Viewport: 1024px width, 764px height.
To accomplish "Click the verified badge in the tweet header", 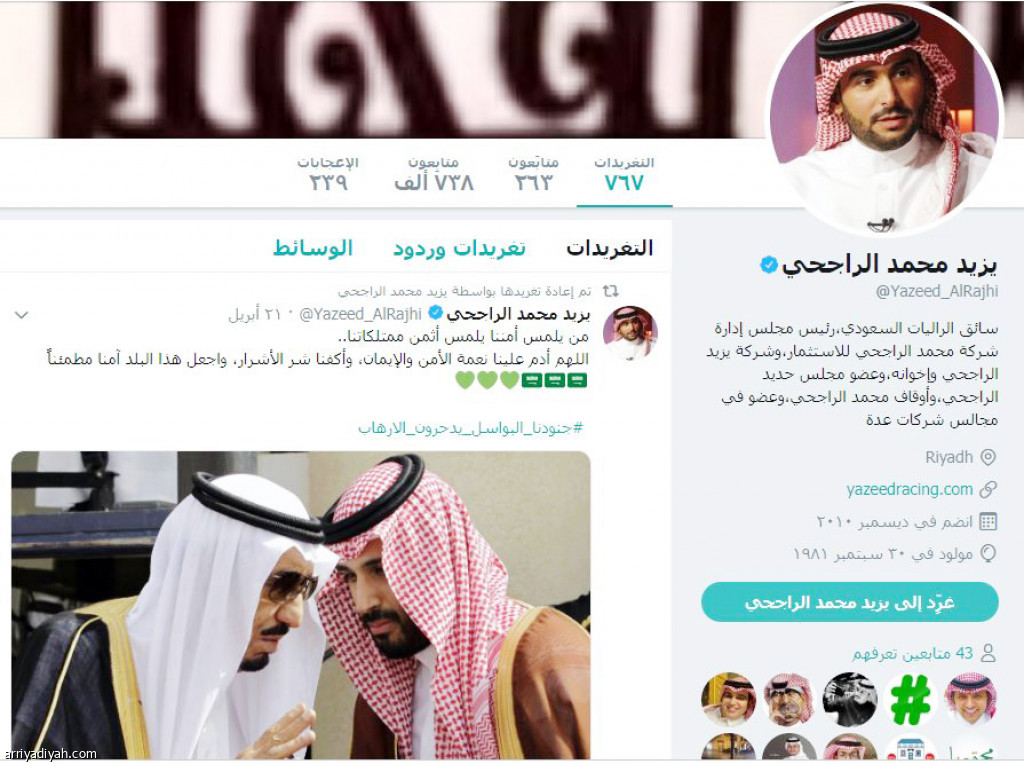I will (x=435, y=313).
